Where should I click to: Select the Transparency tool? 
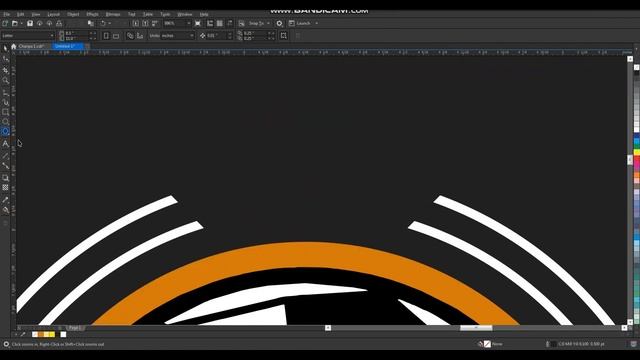pos(5,187)
